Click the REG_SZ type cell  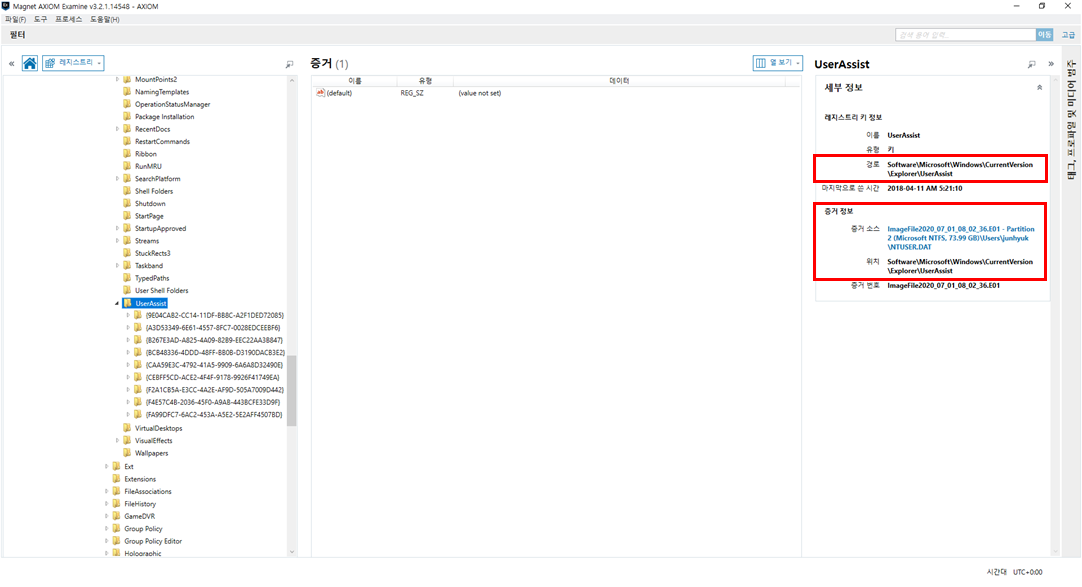412,93
